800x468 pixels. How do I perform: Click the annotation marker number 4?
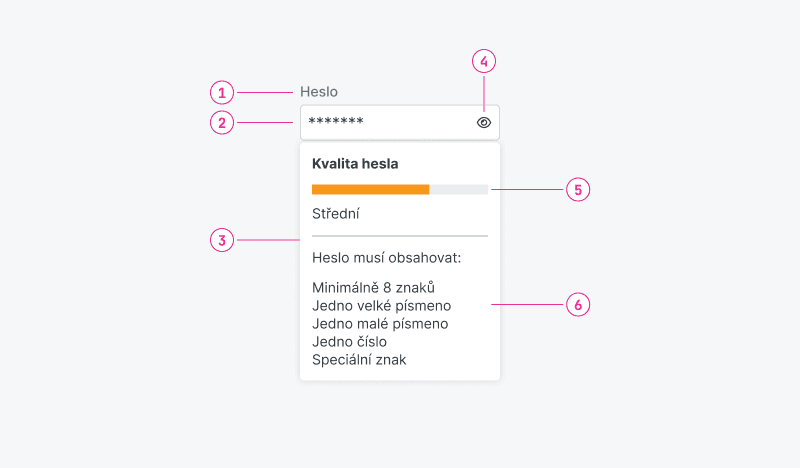tap(484, 62)
